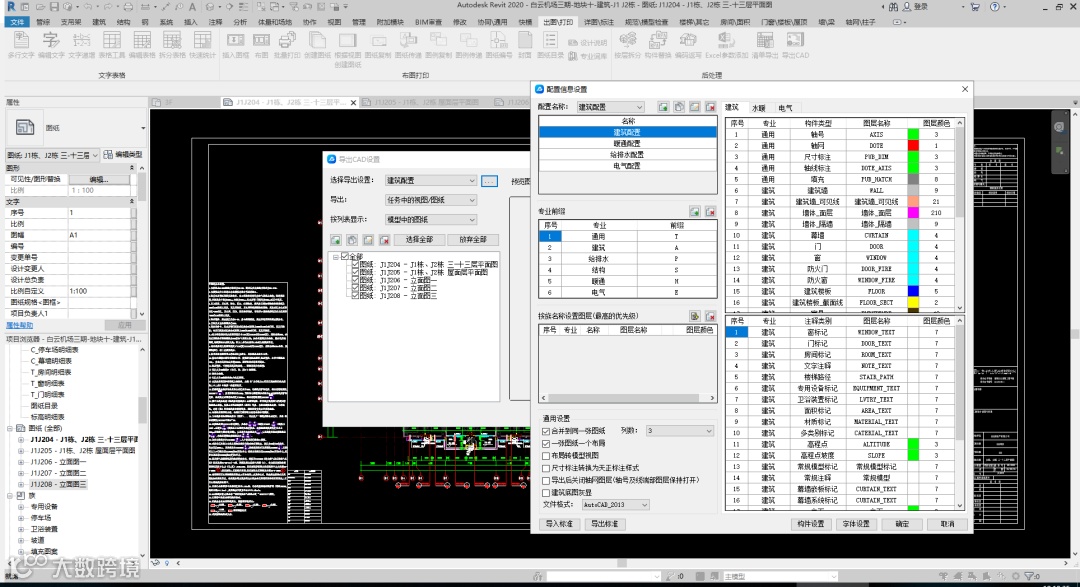Click the 插入图框 ribbon icon

click(236, 41)
